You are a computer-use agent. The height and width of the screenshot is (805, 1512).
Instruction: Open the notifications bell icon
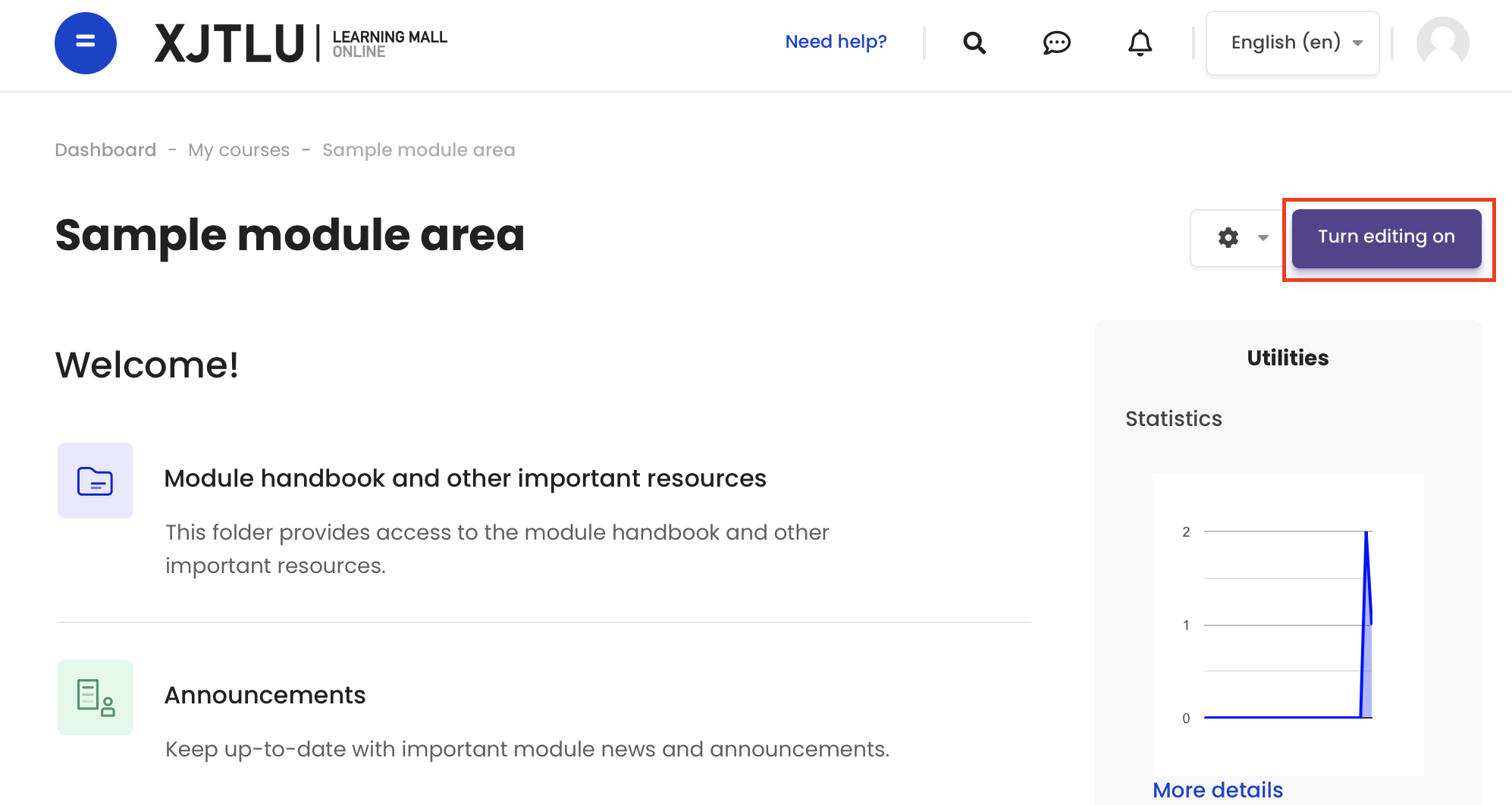pos(1140,43)
